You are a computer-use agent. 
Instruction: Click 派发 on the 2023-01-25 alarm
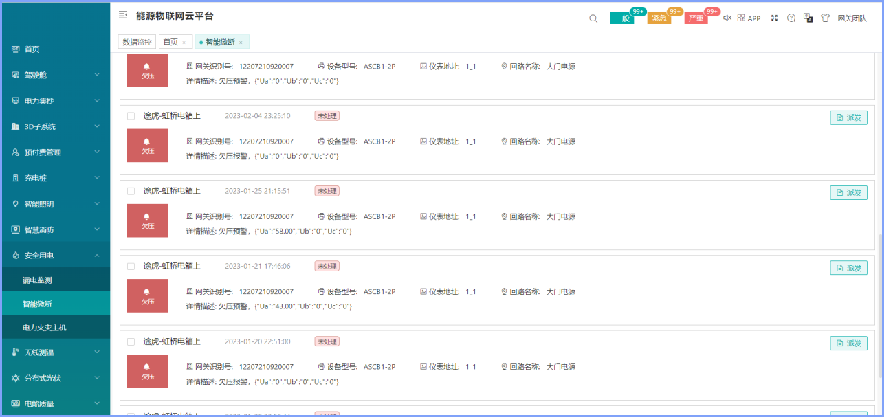[848, 193]
